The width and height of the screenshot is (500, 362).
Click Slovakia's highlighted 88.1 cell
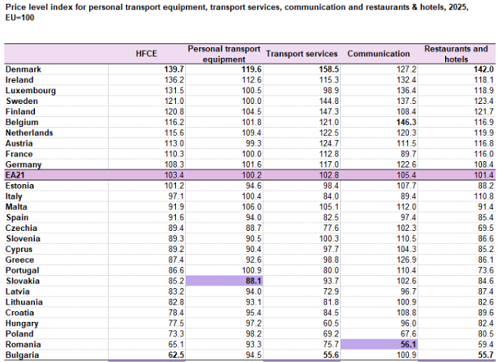pyautogui.click(x=224, y=281)
